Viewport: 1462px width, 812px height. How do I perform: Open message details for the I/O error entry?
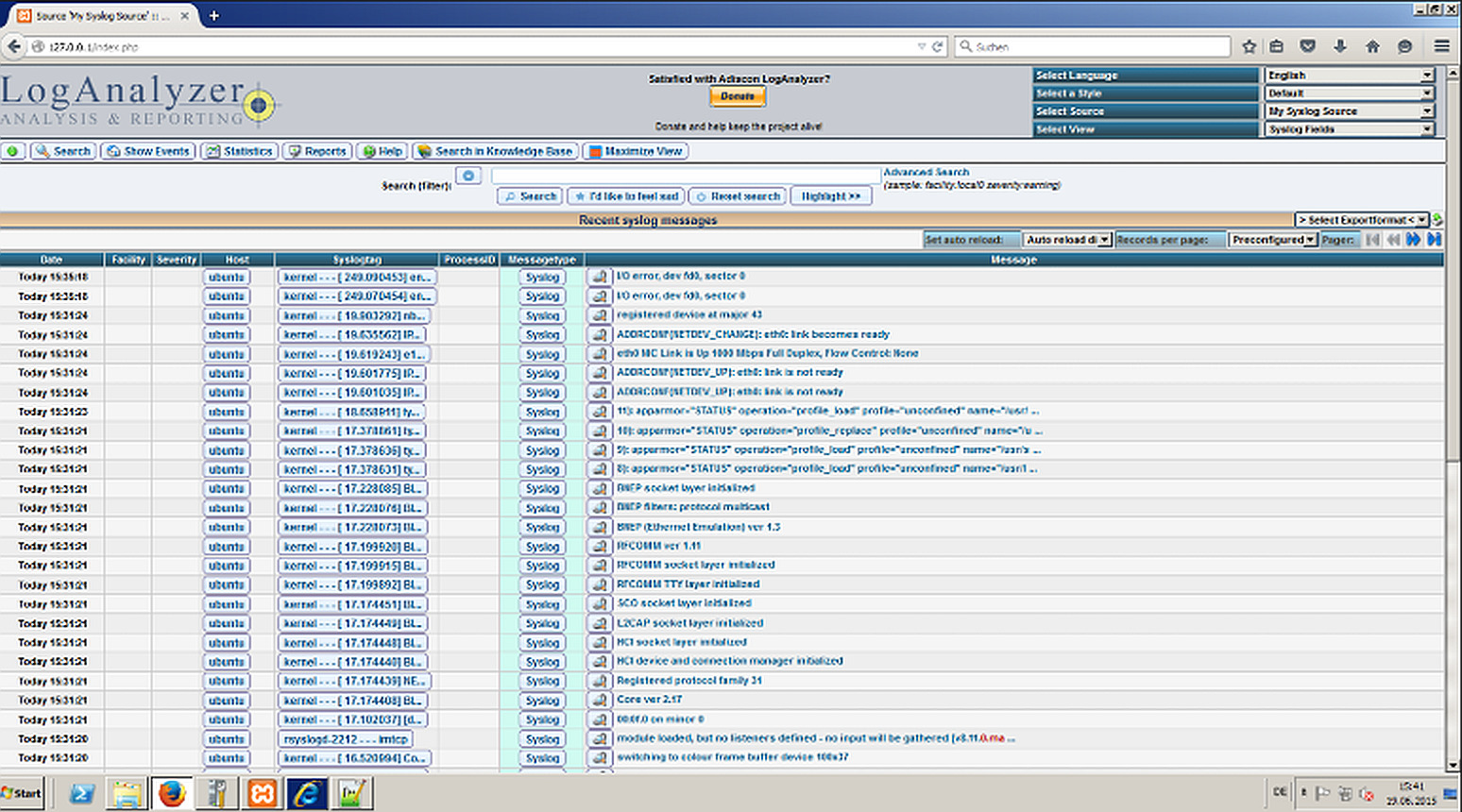599,276
